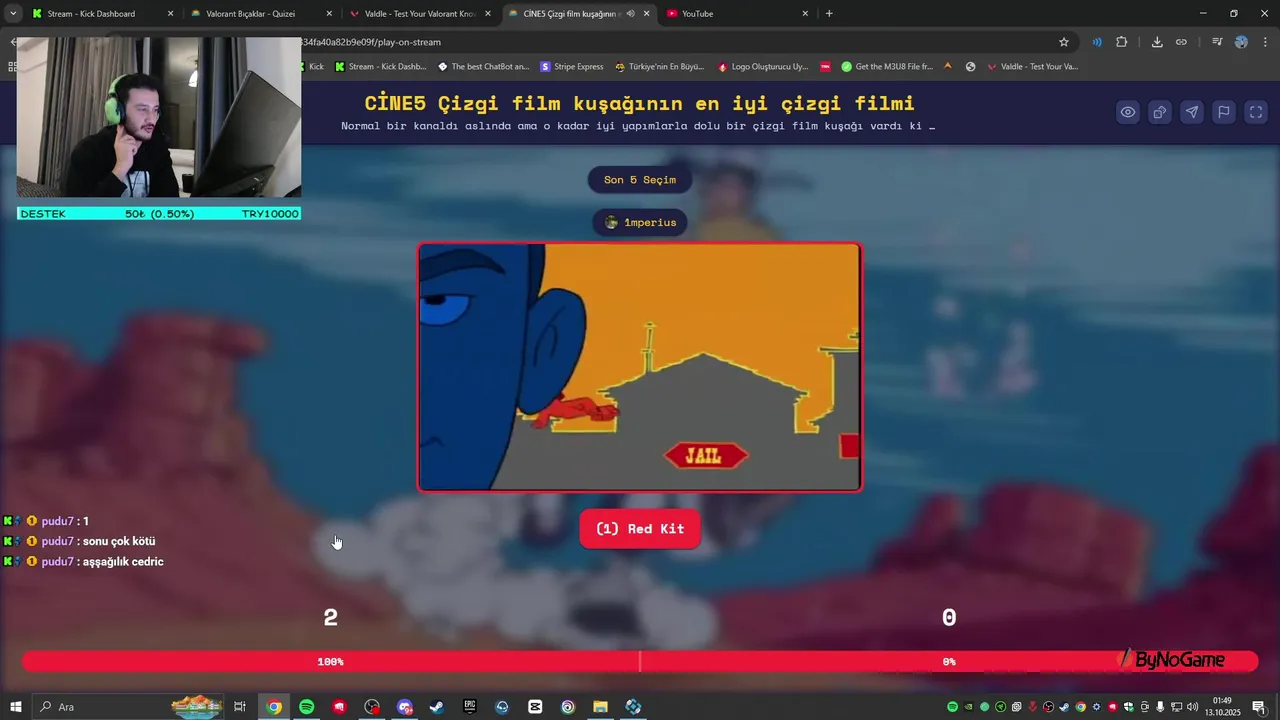This screenshot has height=720, width=1280.
Task: Click the red square bookmark icon
Action: pyautogui.click(x=825, y=67)
